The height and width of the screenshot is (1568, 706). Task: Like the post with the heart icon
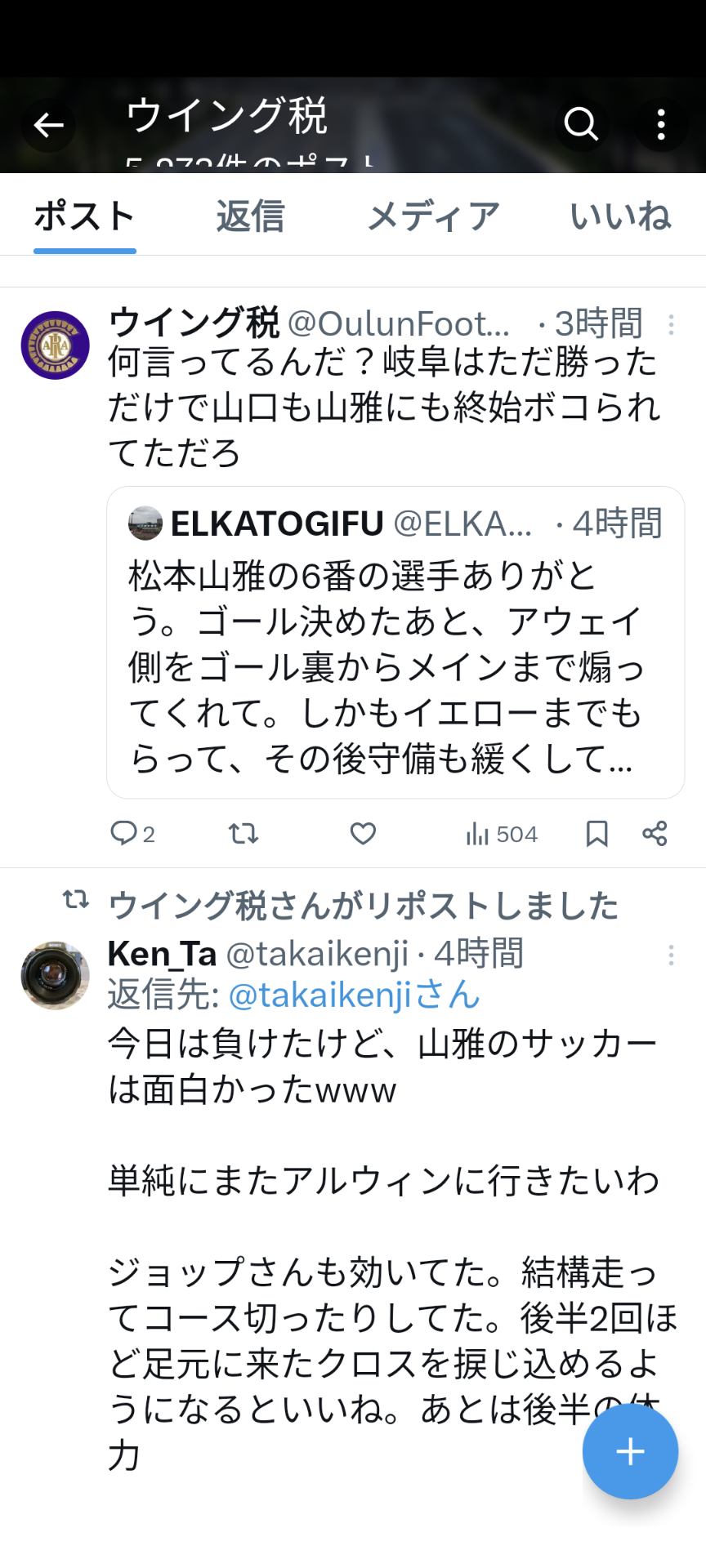pyautogui.click(x=363, y=834)
